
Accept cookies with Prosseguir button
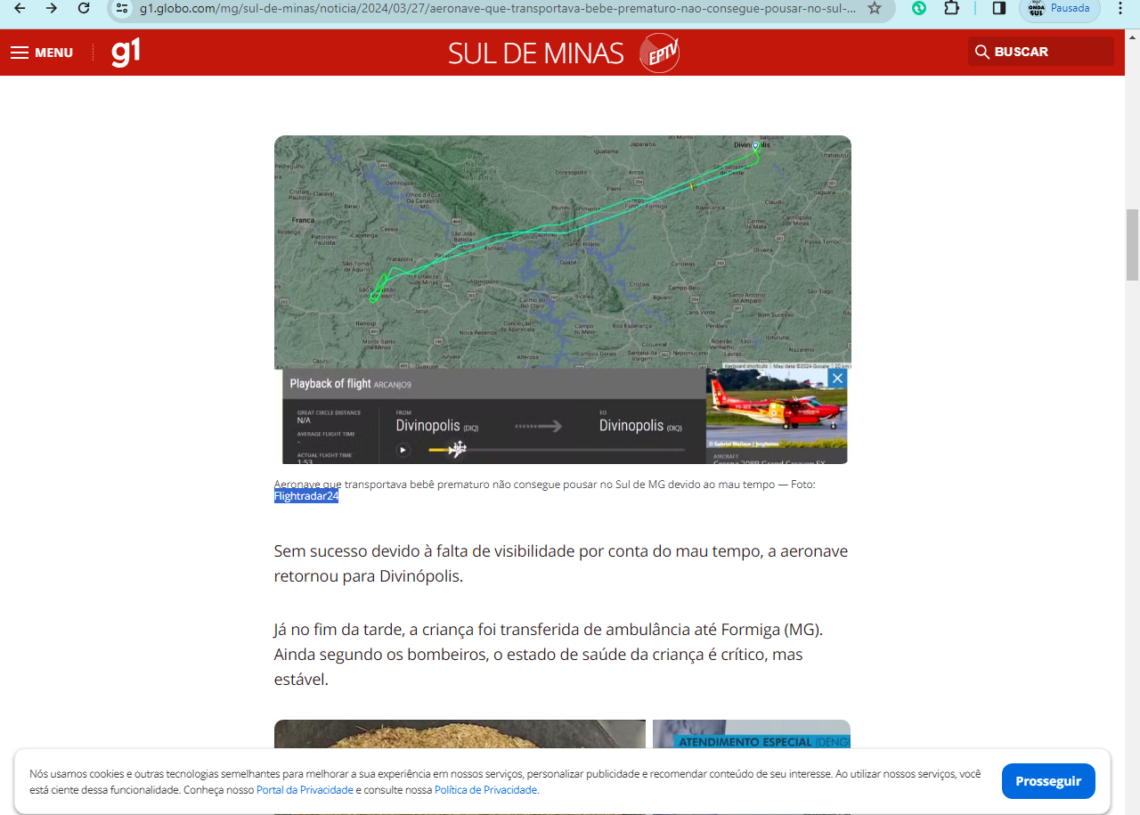point(1048,781)
